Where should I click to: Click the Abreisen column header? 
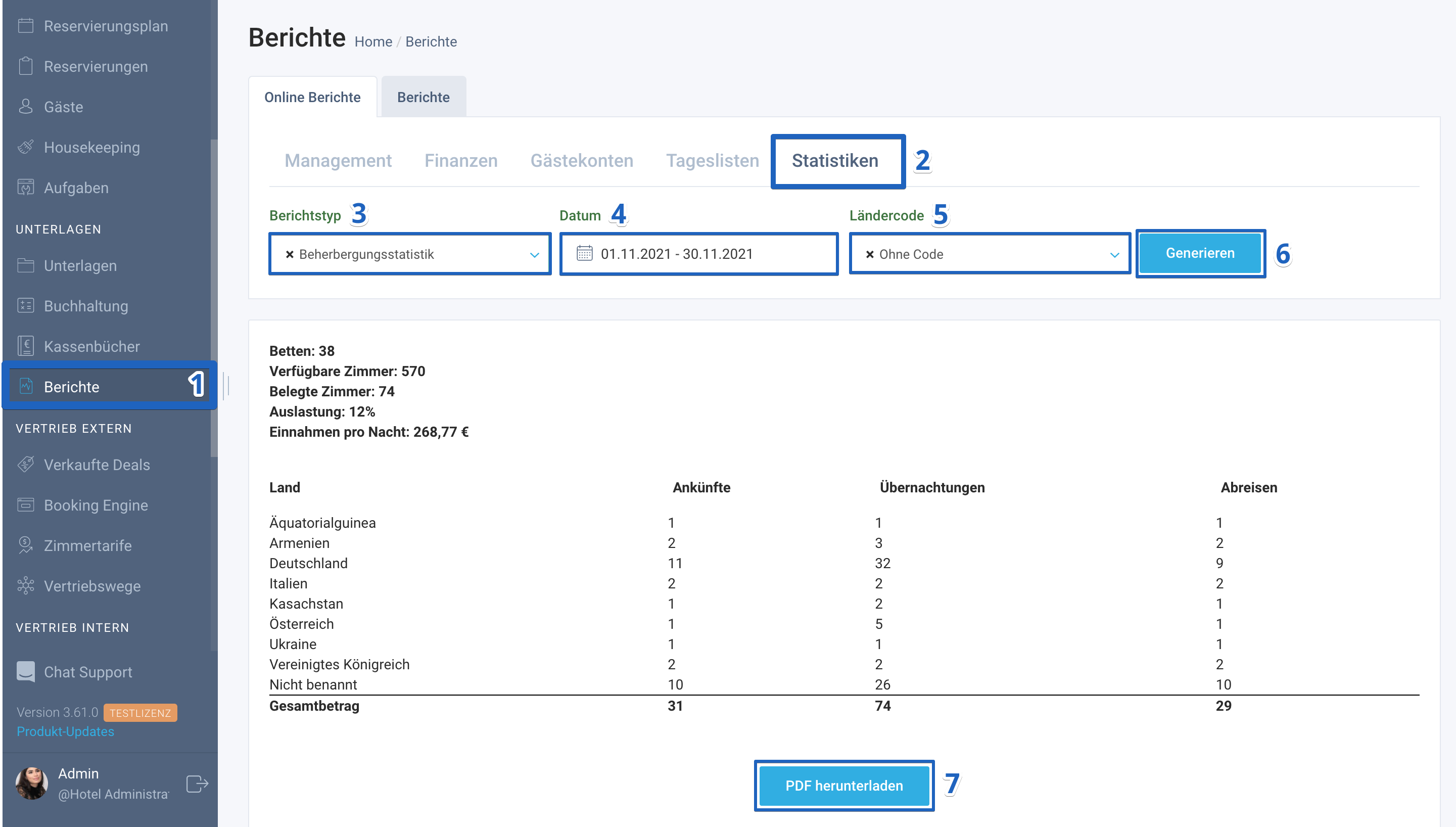[1249, 487]
